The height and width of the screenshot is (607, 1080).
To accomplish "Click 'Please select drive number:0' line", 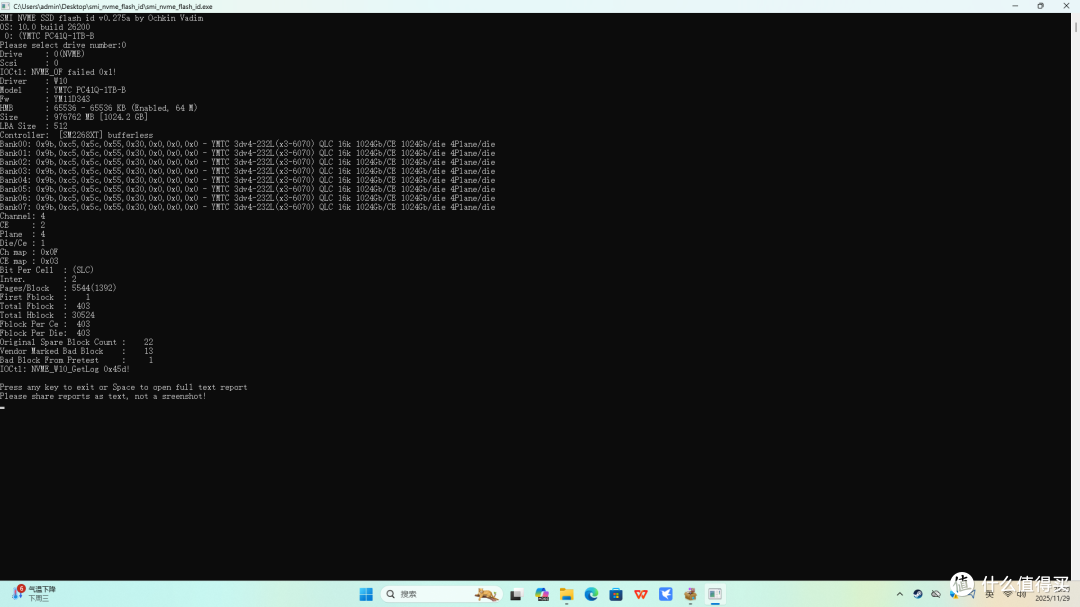I will (63, 45).
